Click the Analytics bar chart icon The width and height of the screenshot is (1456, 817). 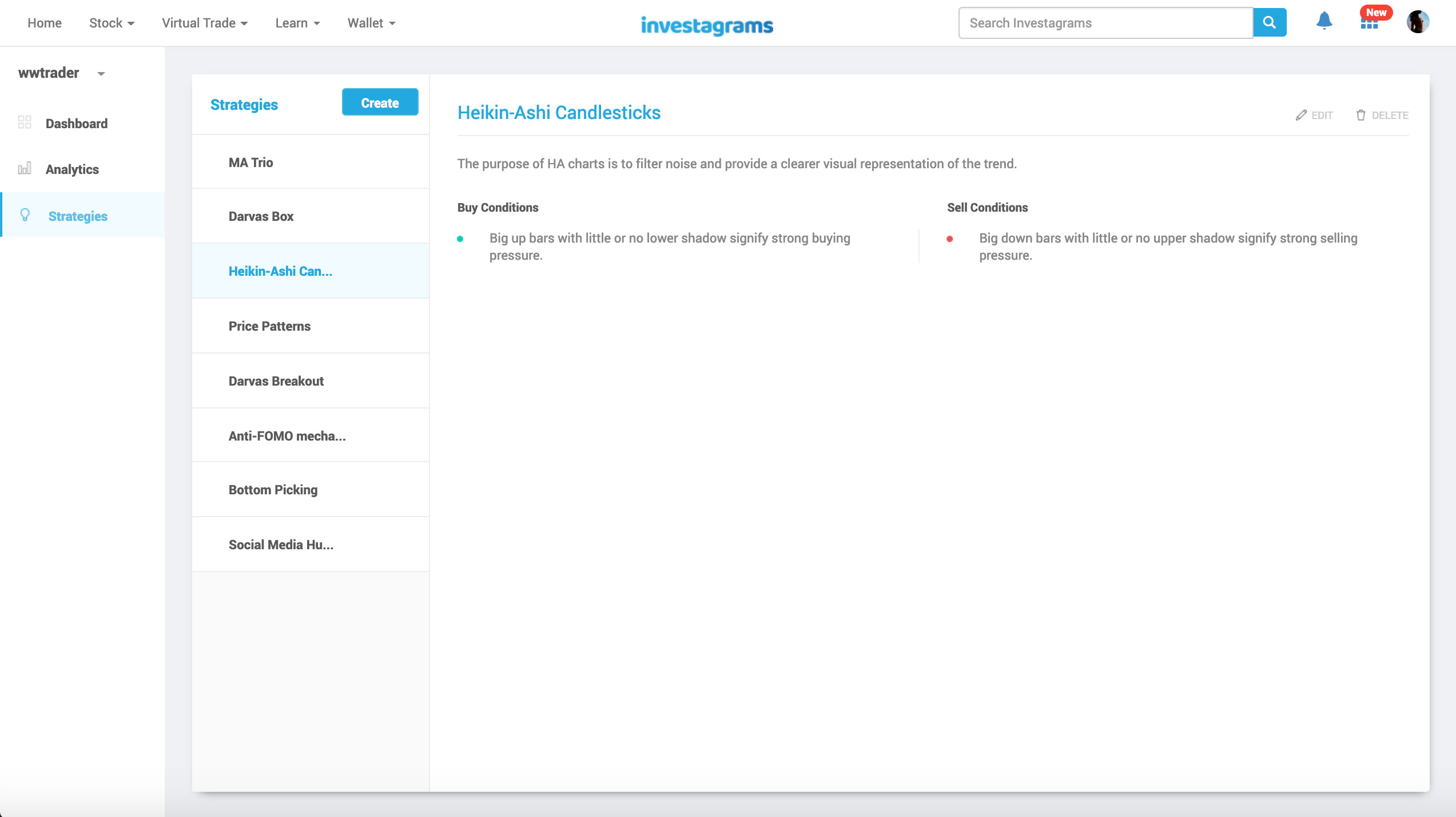[25, 169]
